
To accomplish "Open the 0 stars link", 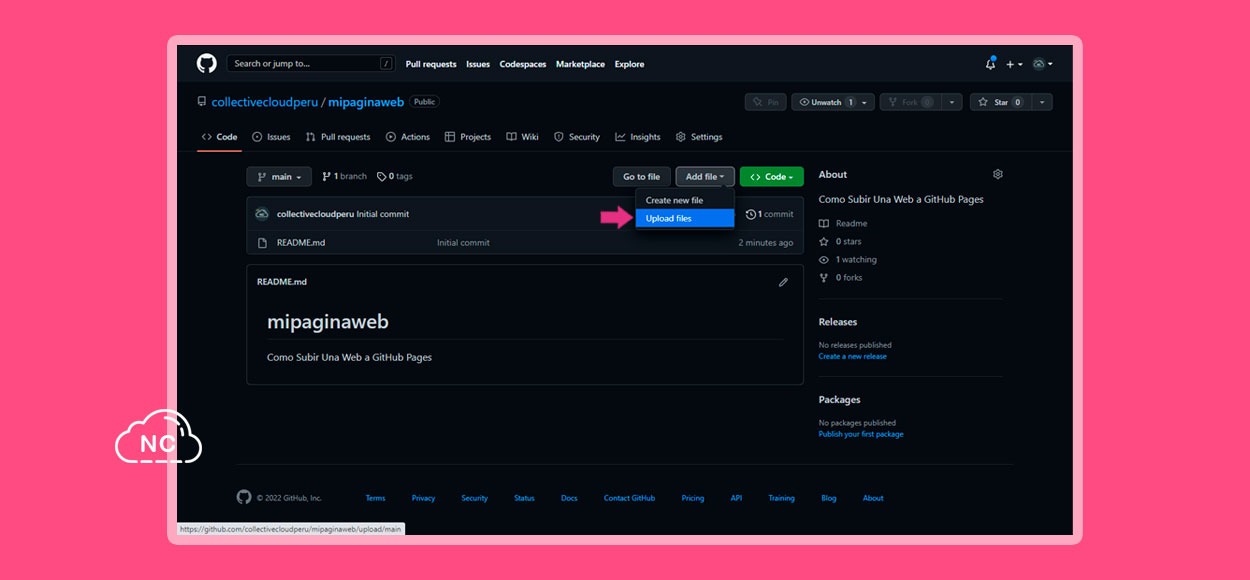I will pyautogui.click(x=840, y=241).
